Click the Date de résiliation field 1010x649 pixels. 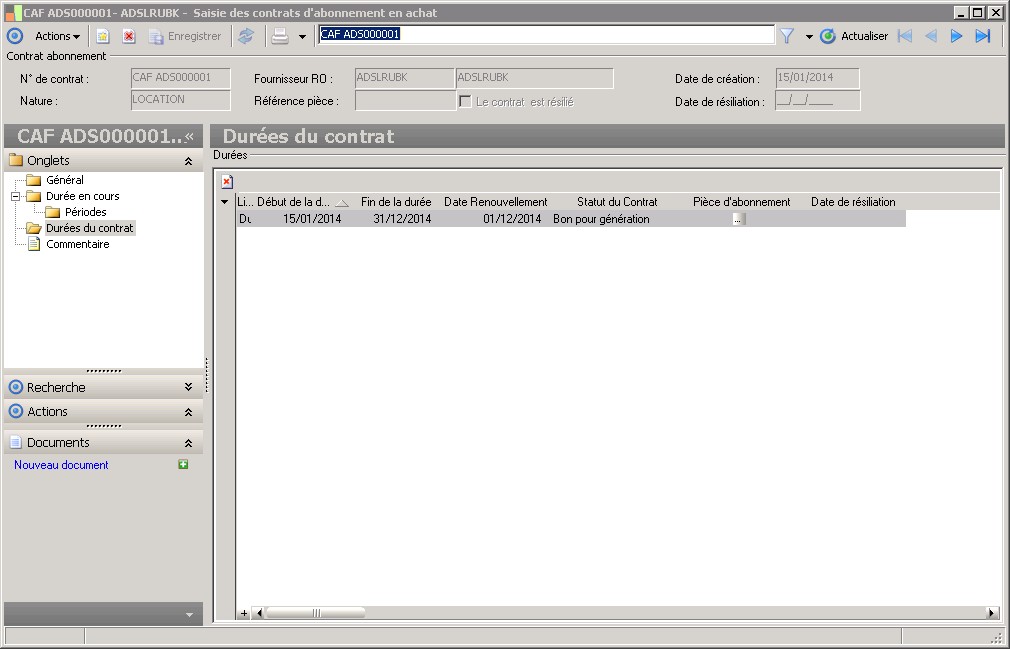point(817,100)
